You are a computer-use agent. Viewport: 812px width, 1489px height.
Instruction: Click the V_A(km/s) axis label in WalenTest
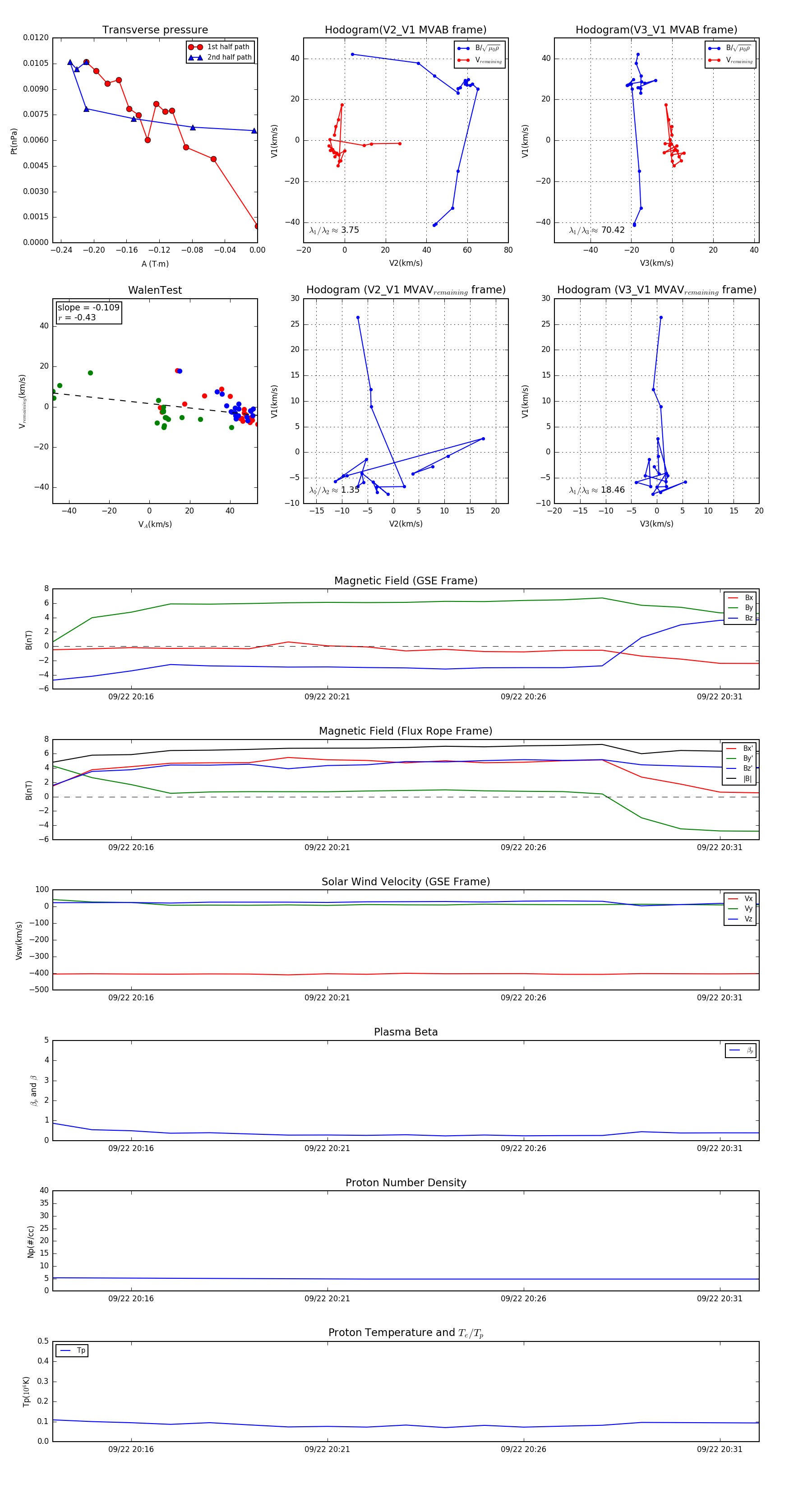pyautogui.click(x=155, y=524)
